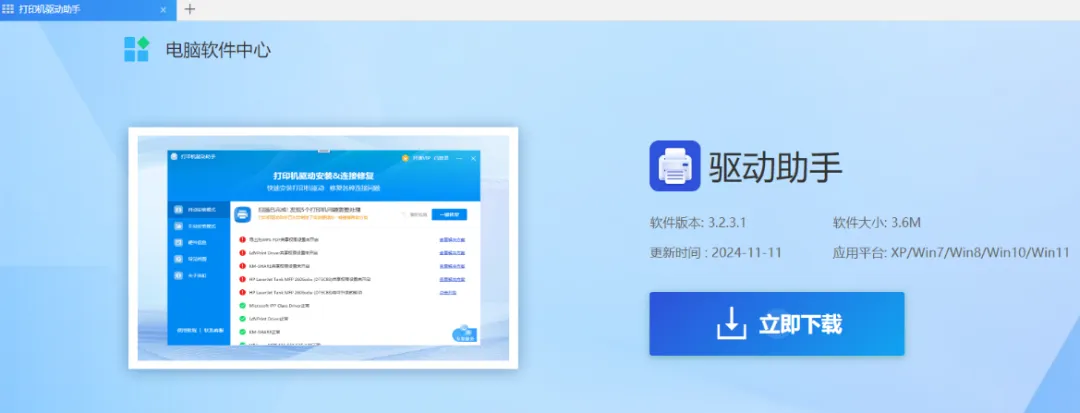Open a new tab with the plus icon
The image size is (1080, 413).
(x=190, y=9)
